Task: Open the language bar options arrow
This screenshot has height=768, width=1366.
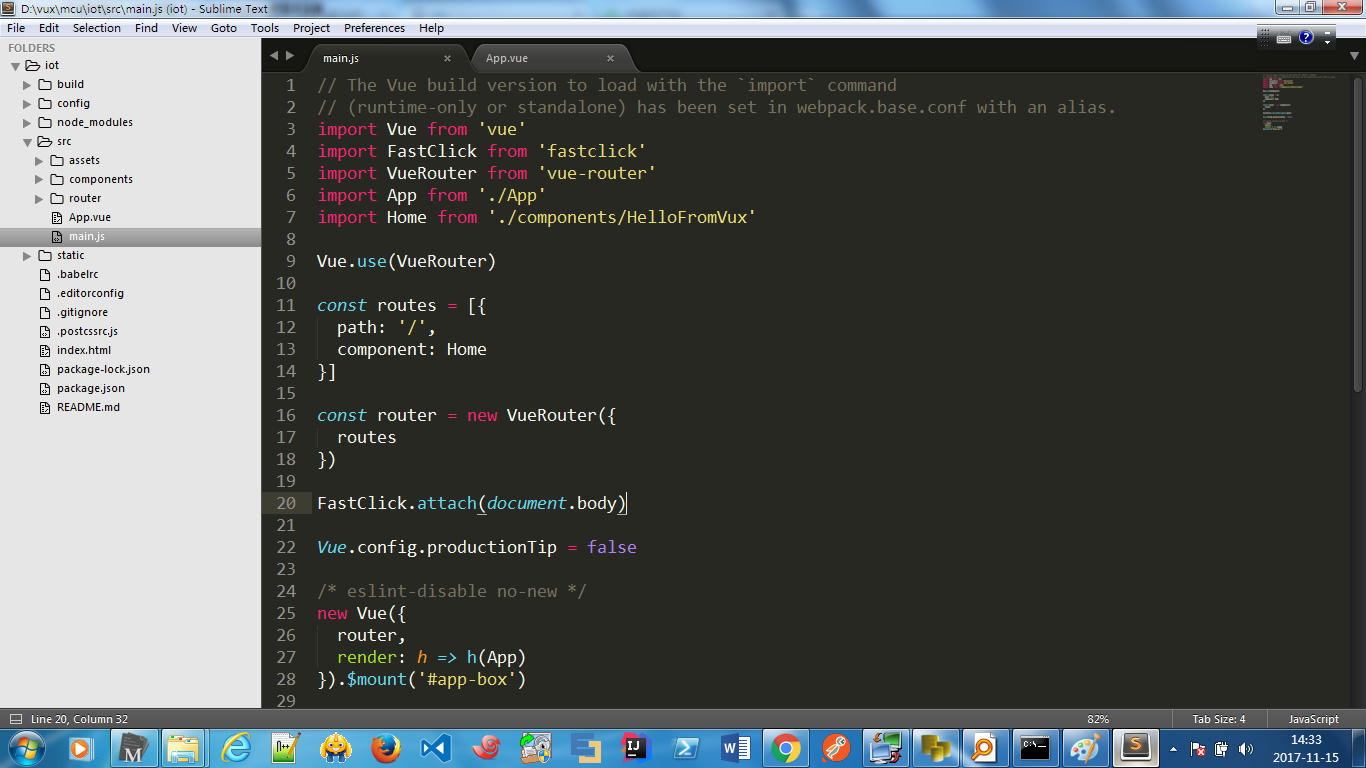Action: (x=1328, y=42)
